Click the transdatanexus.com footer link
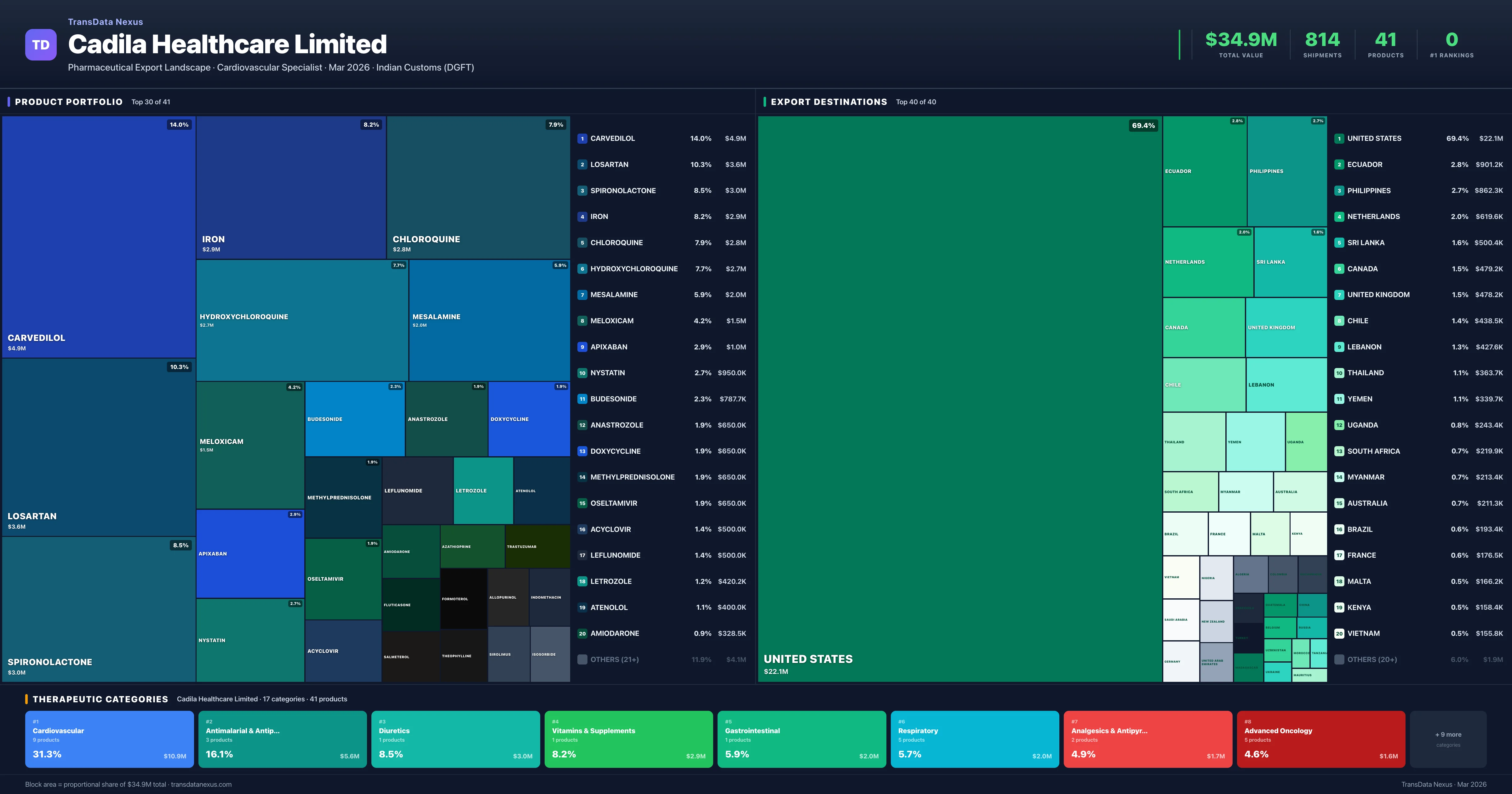 [201, 785]
